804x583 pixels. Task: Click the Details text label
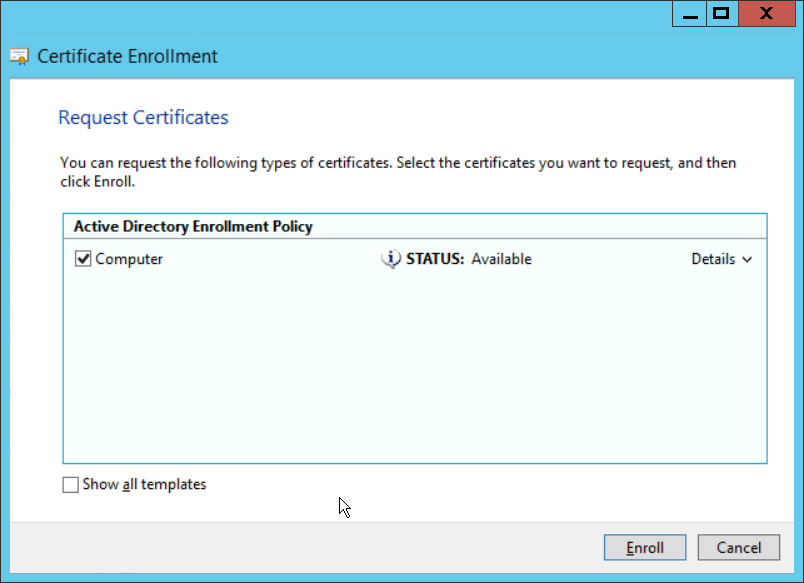(713, 259)
